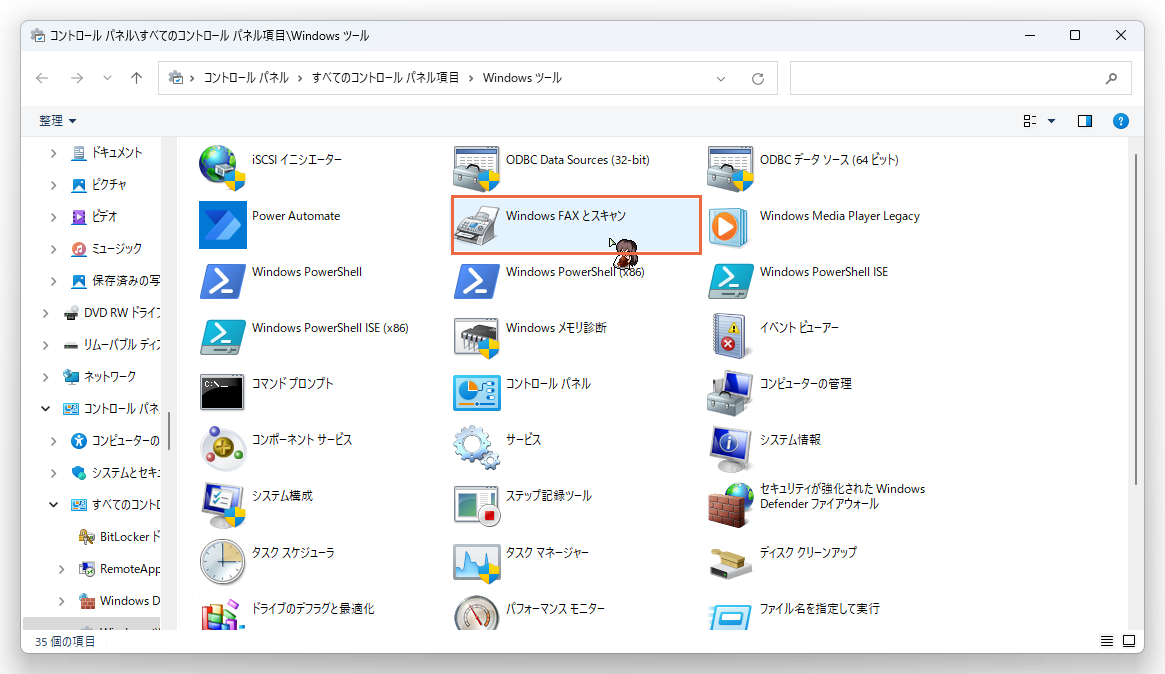This screenshot has width=1165, height=674.
Task: Select the Windows PowerShell (x86) icon
Action: (x=476, y=281)
